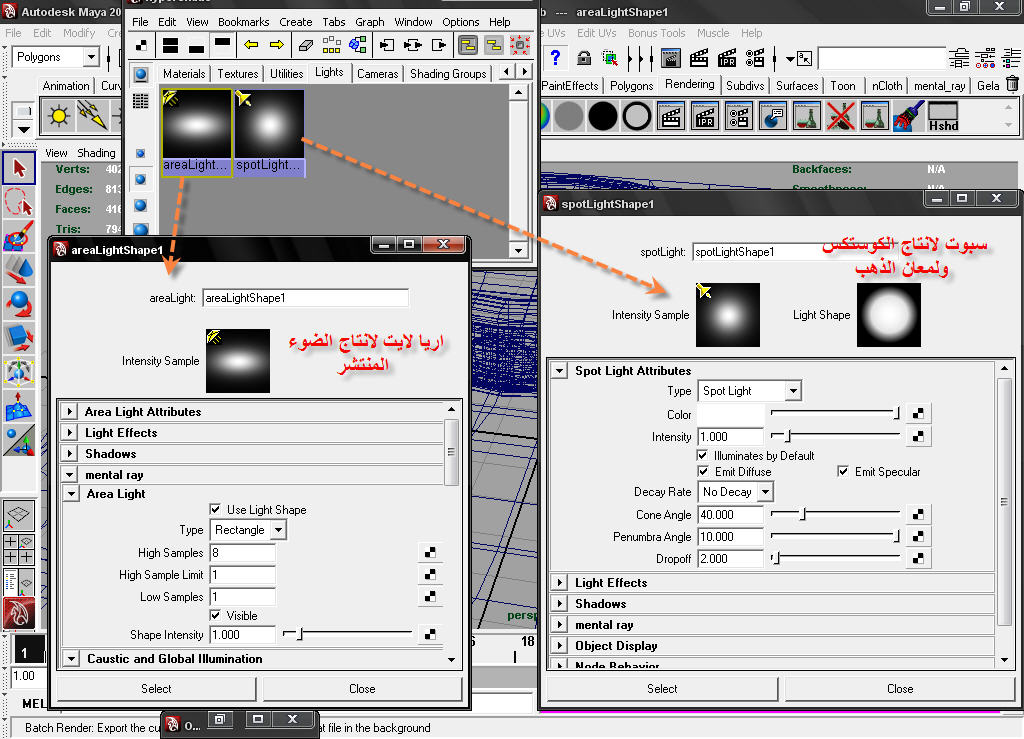Open the Decay Rate dropdown

point(735,492)
